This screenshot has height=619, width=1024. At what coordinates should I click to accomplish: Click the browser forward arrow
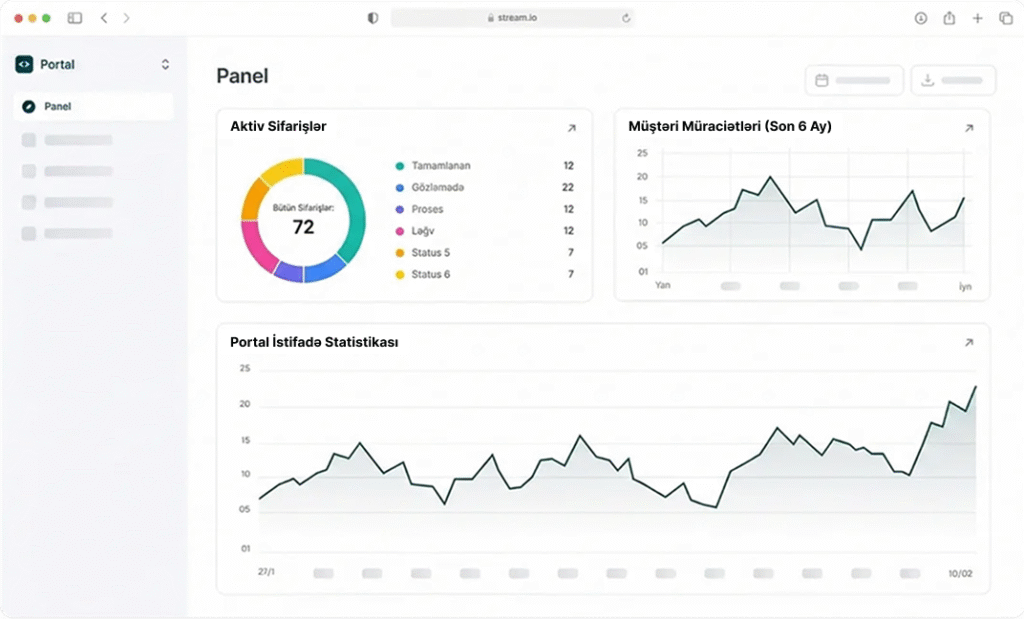click(x=126, y=18)
